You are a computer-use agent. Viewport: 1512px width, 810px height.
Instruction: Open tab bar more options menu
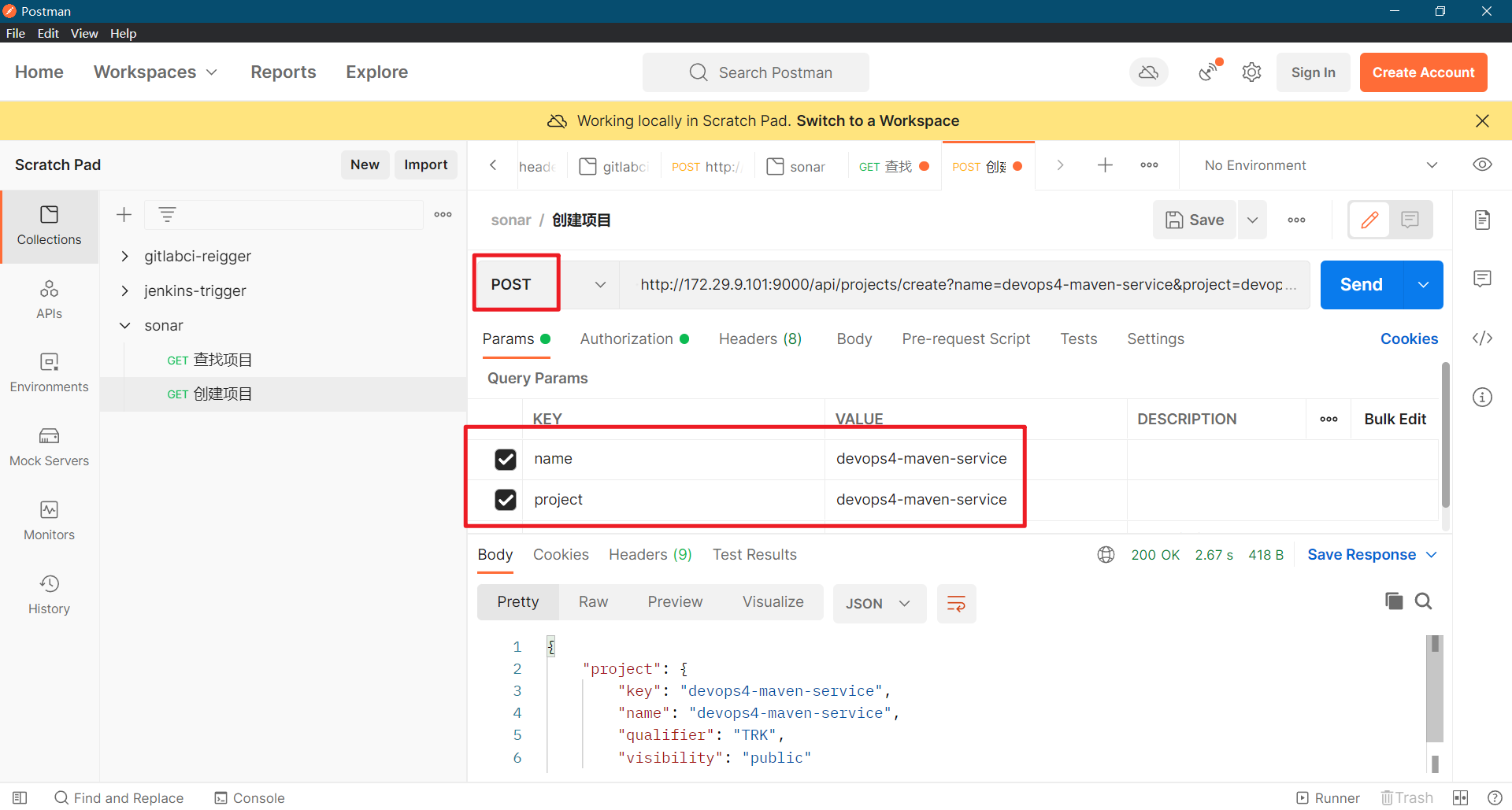click(x=1149, y=165)
